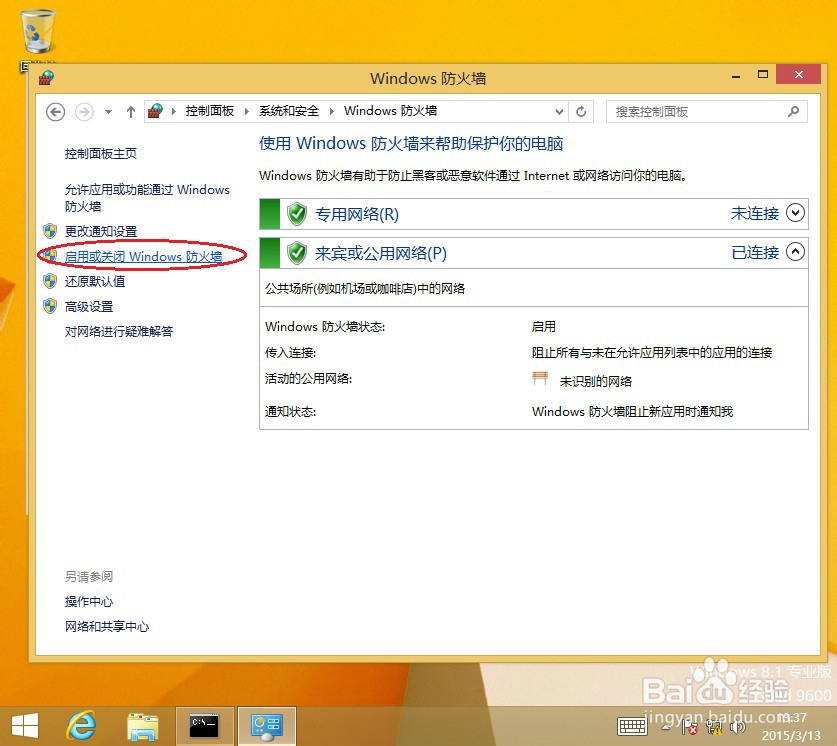Click the 未识别的网络 text
Viewport: 837px width, 746px height.
click(x=596, y=382)
